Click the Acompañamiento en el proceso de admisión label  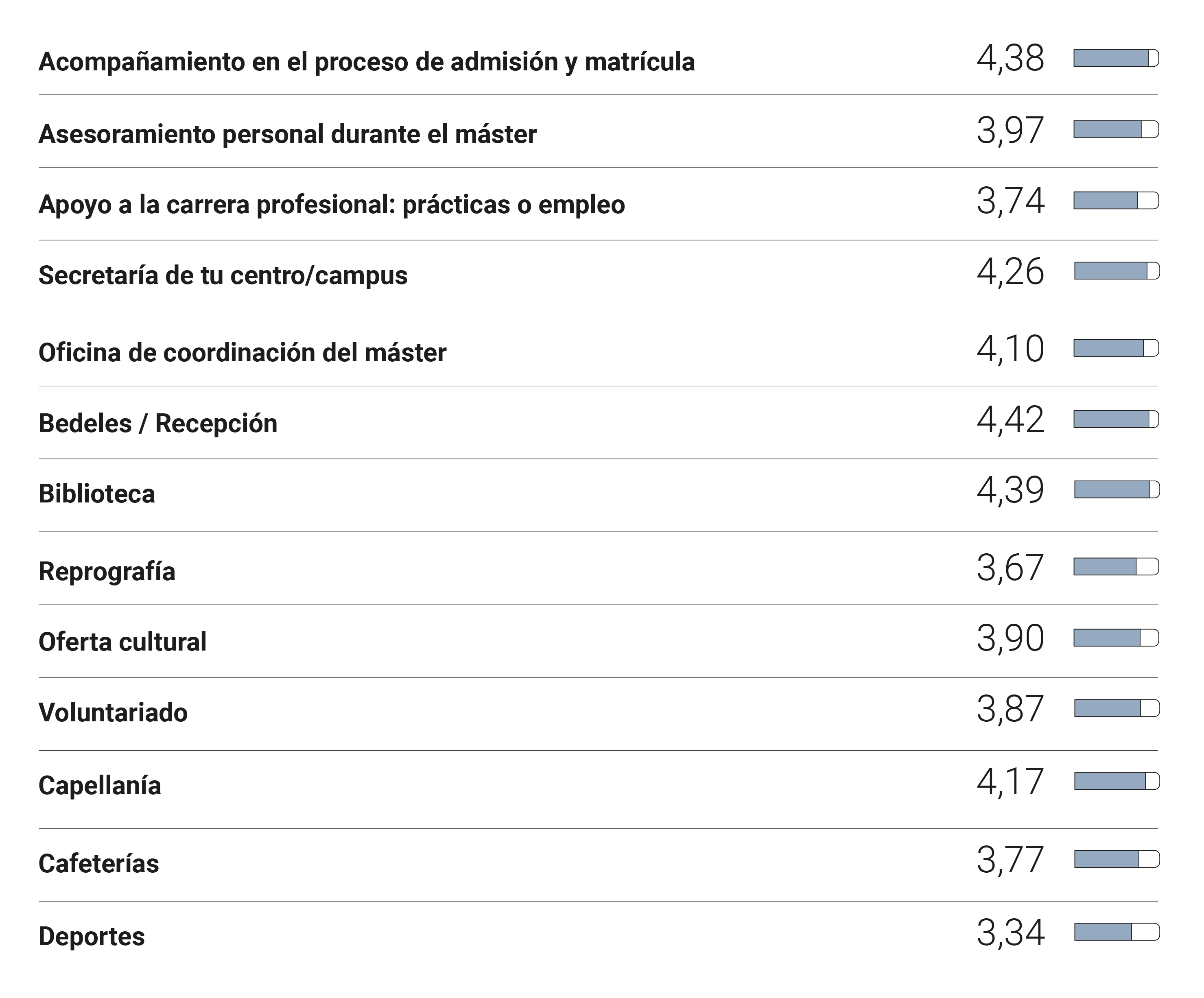[x=366, y=62]
